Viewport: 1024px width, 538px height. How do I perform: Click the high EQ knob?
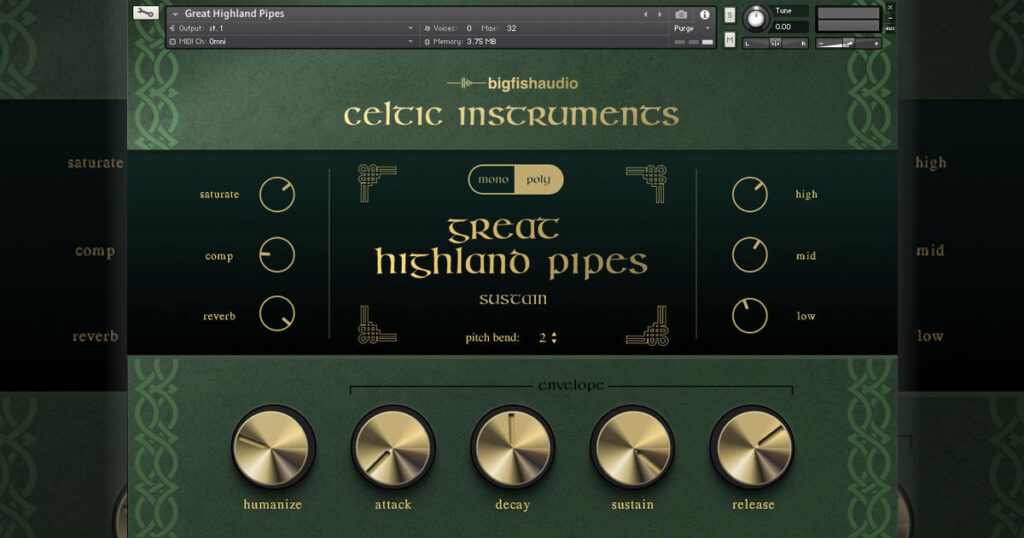(x=750, y=195)
